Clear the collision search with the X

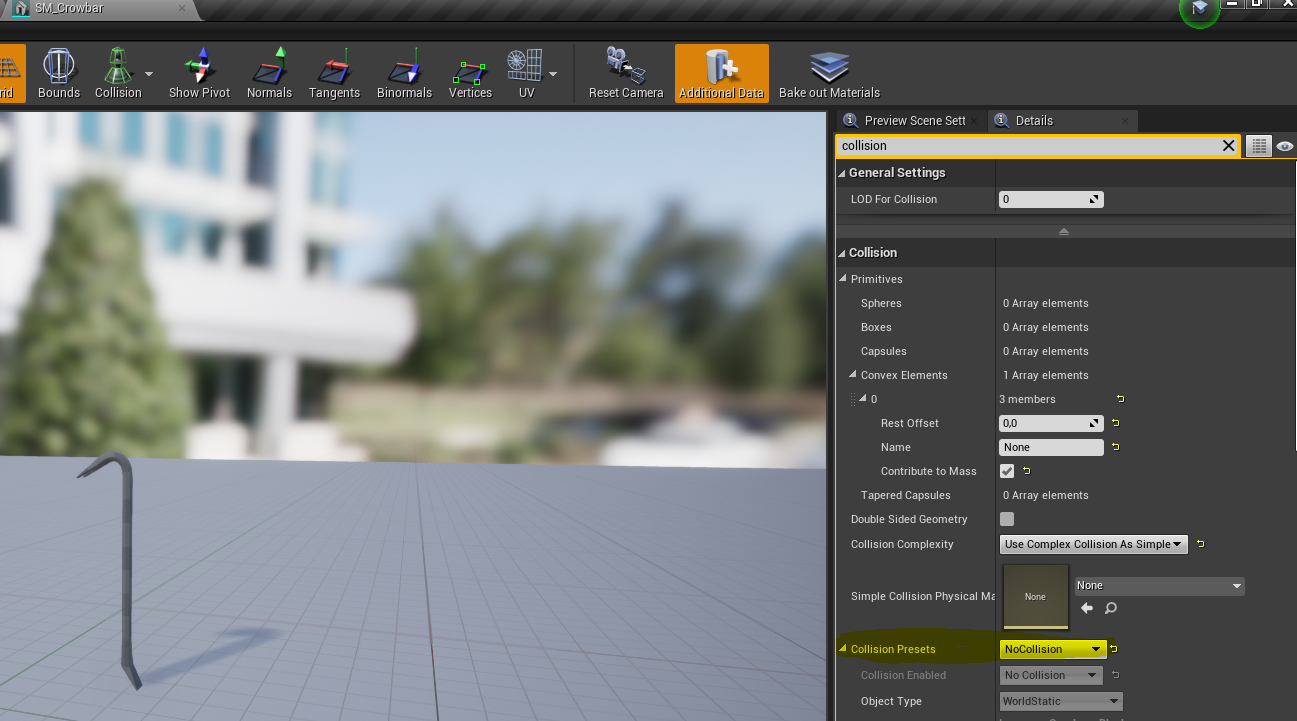[1229, 146]
